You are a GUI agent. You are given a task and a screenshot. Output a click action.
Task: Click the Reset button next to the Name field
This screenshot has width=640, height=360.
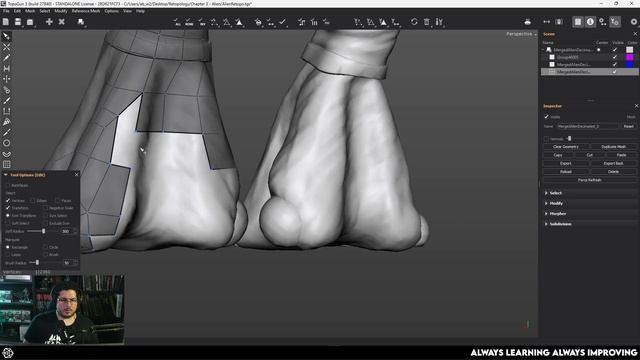pyautogui.click(x=629, y=126)
